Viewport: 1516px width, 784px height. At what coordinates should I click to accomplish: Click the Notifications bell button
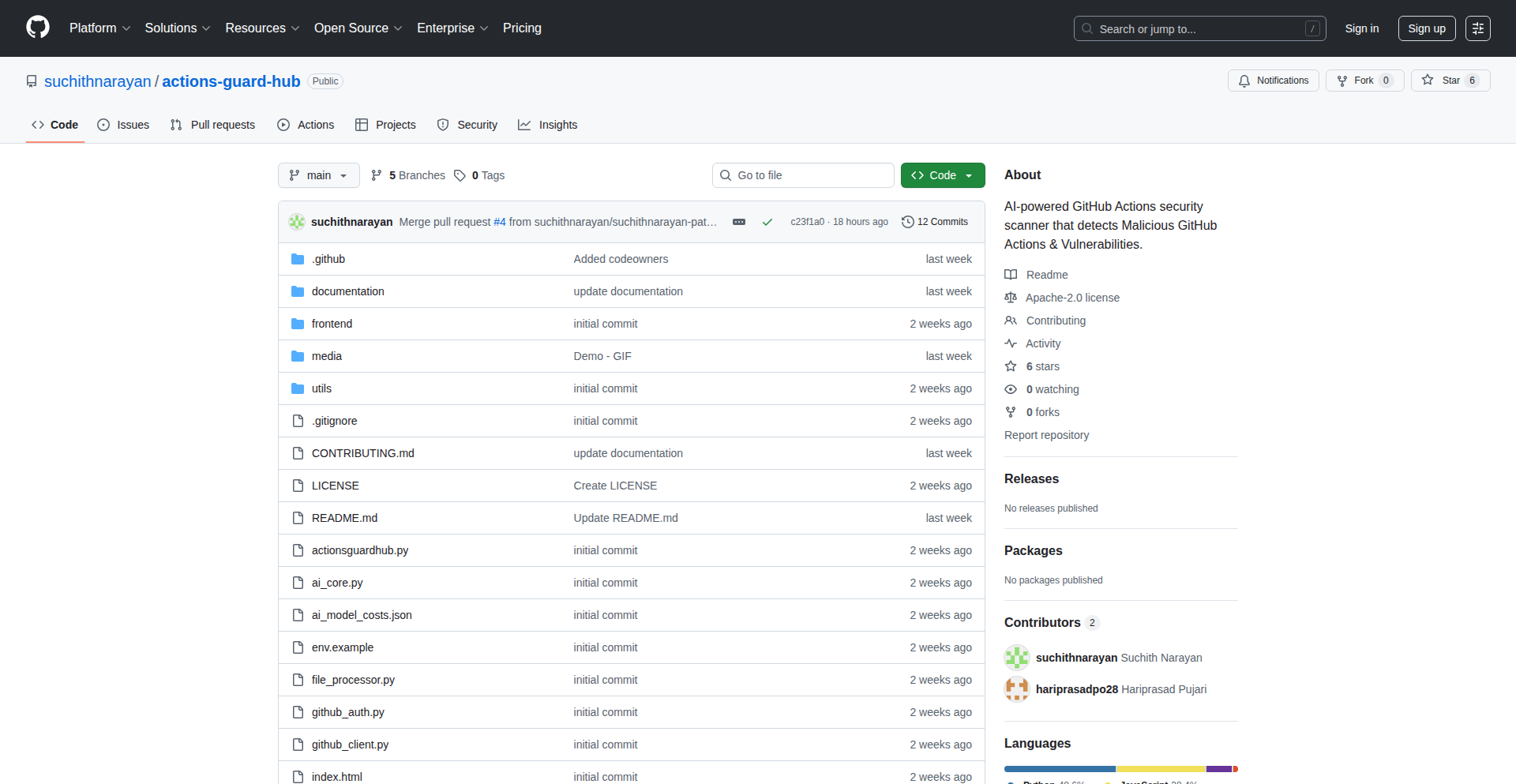coord(1273,81)
